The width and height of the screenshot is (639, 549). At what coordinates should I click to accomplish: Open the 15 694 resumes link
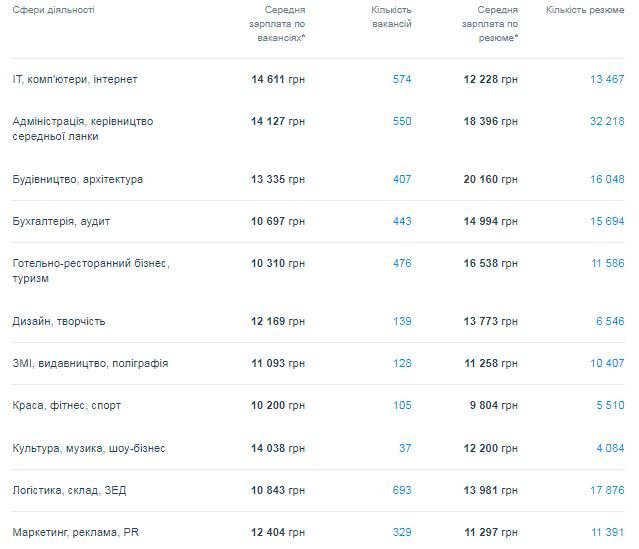605,221
